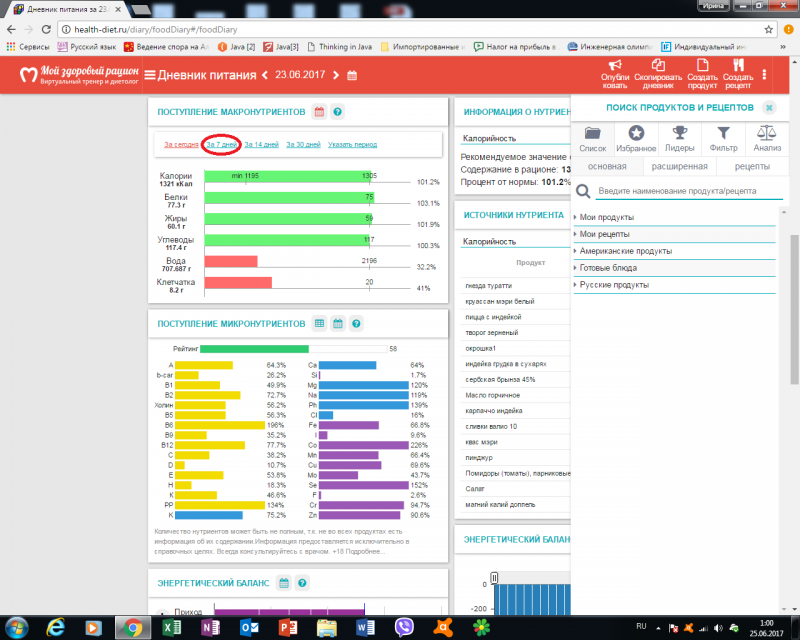Open table view icon in micronutrients panel
Viewport: 800px width, 640px height.
319,324
